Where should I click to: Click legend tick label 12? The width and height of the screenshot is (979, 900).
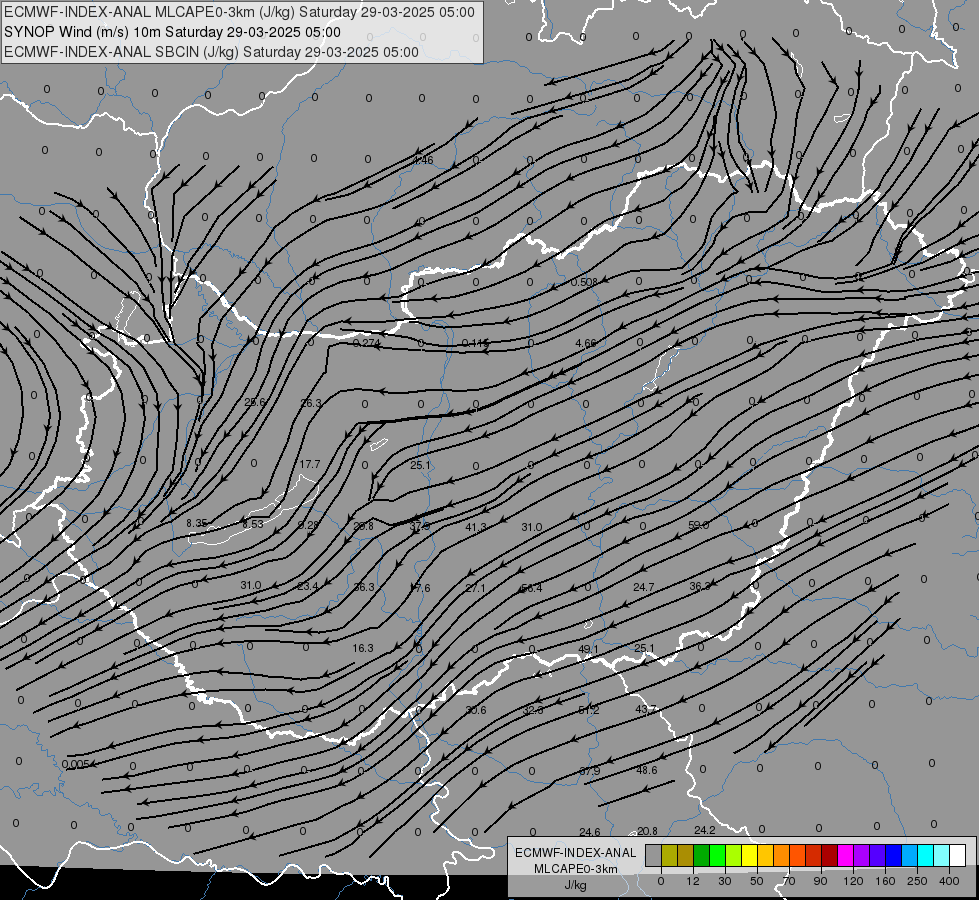coord(693,881)
